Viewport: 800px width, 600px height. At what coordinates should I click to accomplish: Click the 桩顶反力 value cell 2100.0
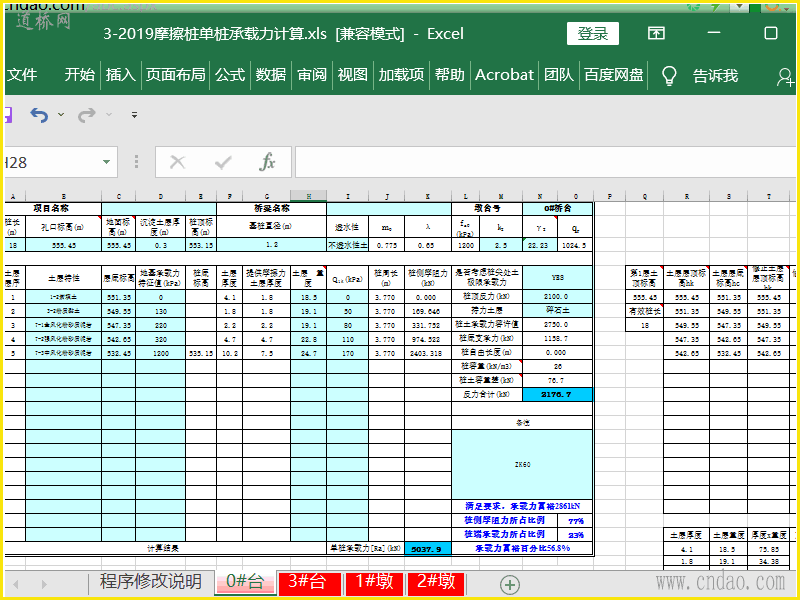coord(557,296)
